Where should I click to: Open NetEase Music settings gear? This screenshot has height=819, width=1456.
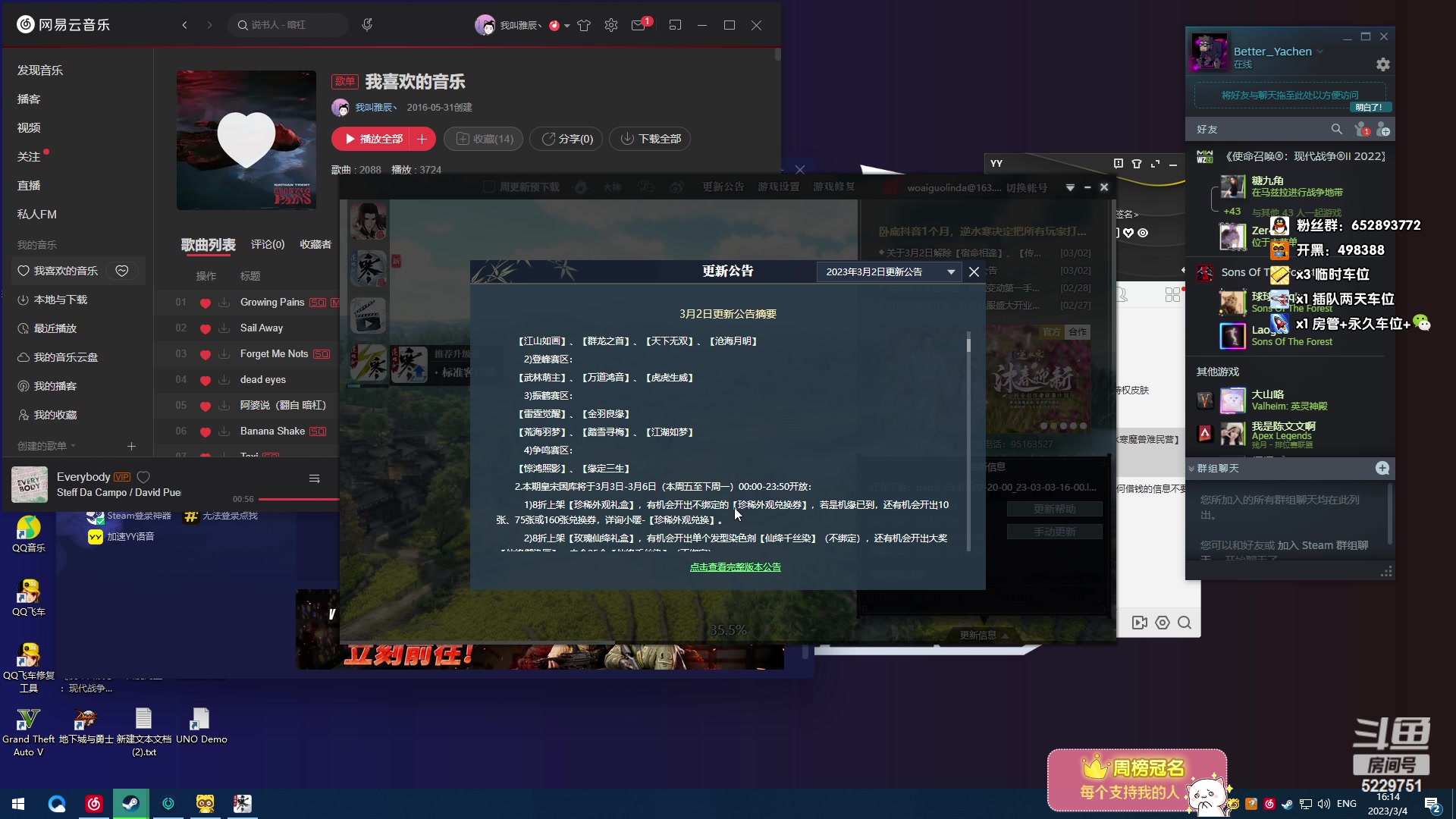click(x=611, y=25)
